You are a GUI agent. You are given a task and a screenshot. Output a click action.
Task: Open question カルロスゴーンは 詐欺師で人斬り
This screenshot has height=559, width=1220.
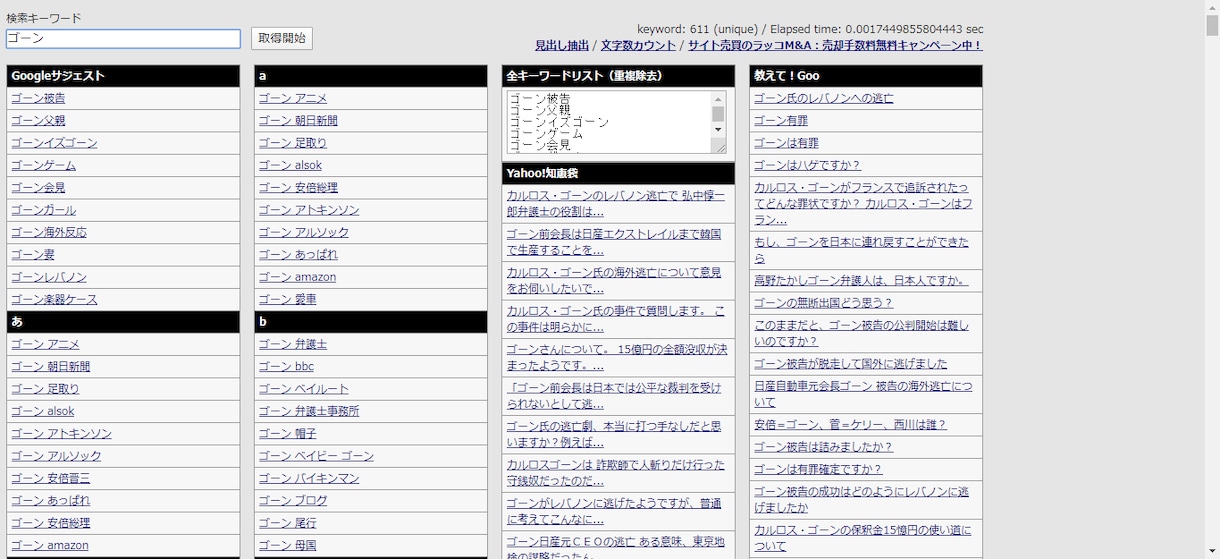(x=616, y=473)
